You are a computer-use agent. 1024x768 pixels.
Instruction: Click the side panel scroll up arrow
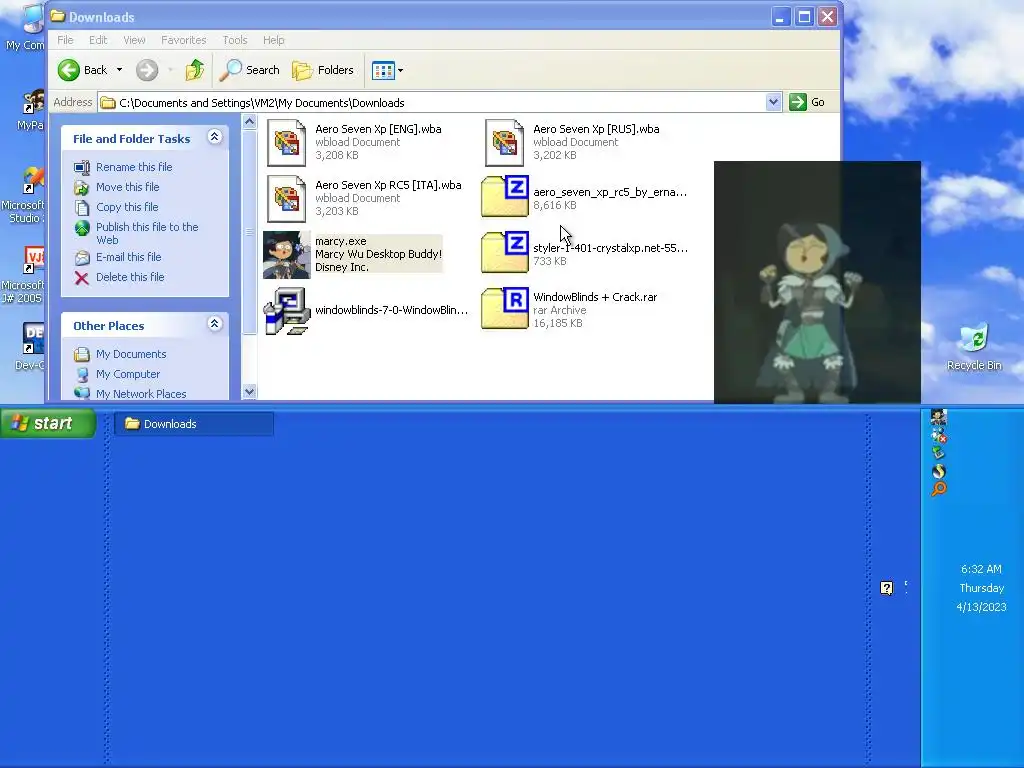click(x=249, y=122)
